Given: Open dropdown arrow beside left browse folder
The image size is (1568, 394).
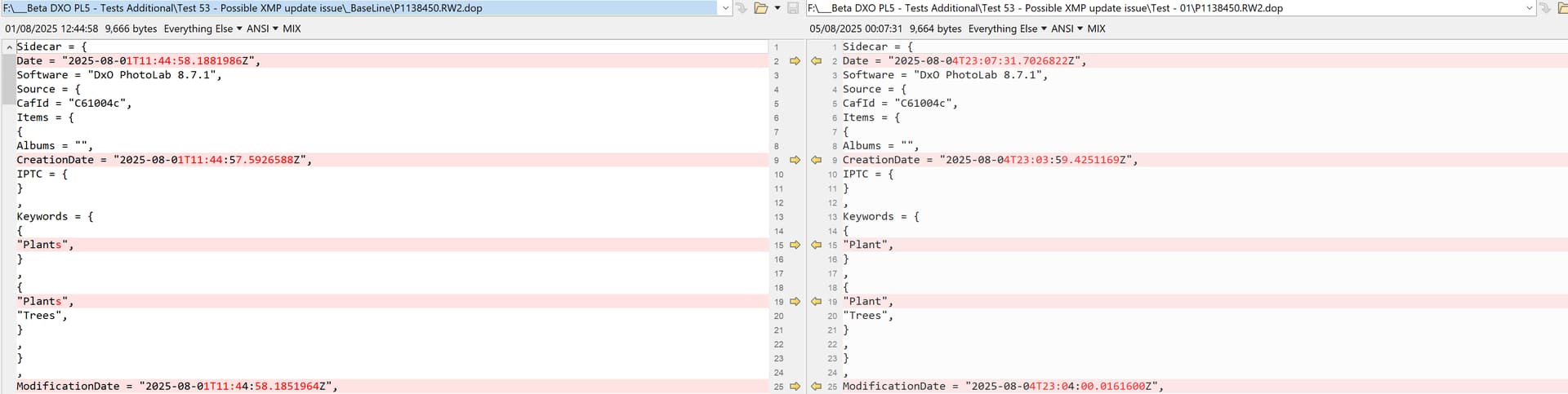Looking at the screenshot, I should click(777, 8).
